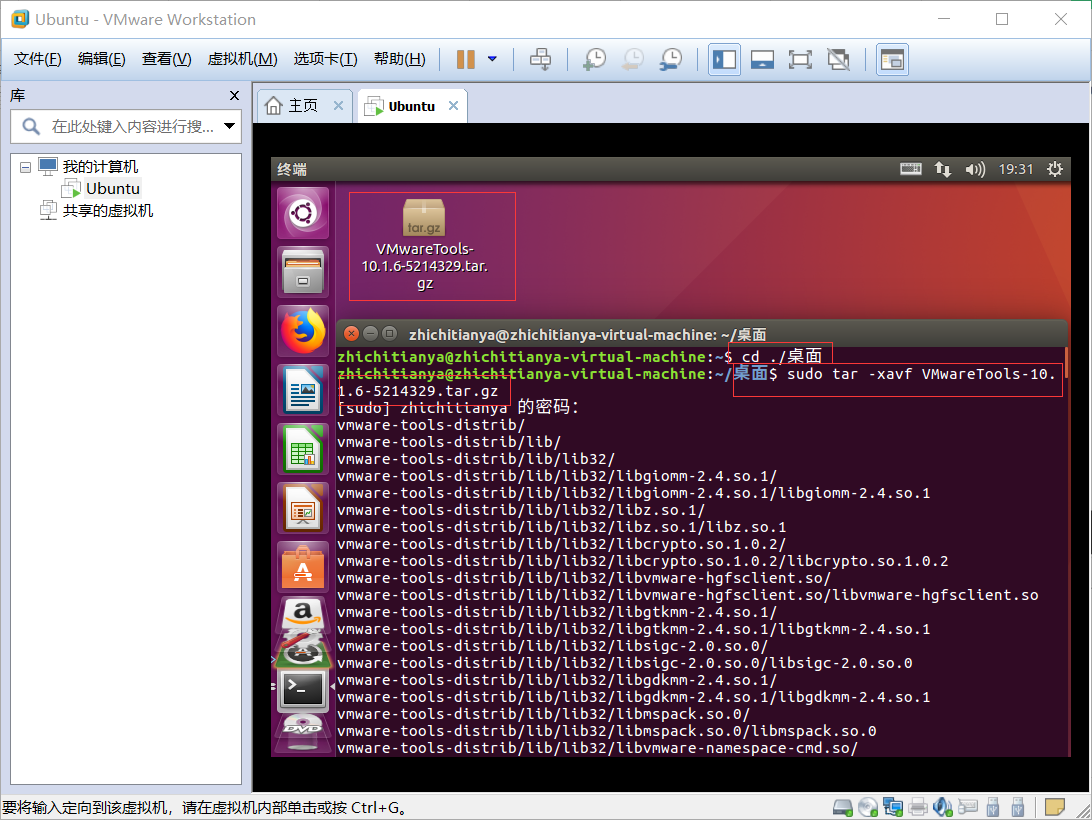Open the 查看(V) menu
Viewport: 1092px width, 820px height.
(x=166, y=59)
